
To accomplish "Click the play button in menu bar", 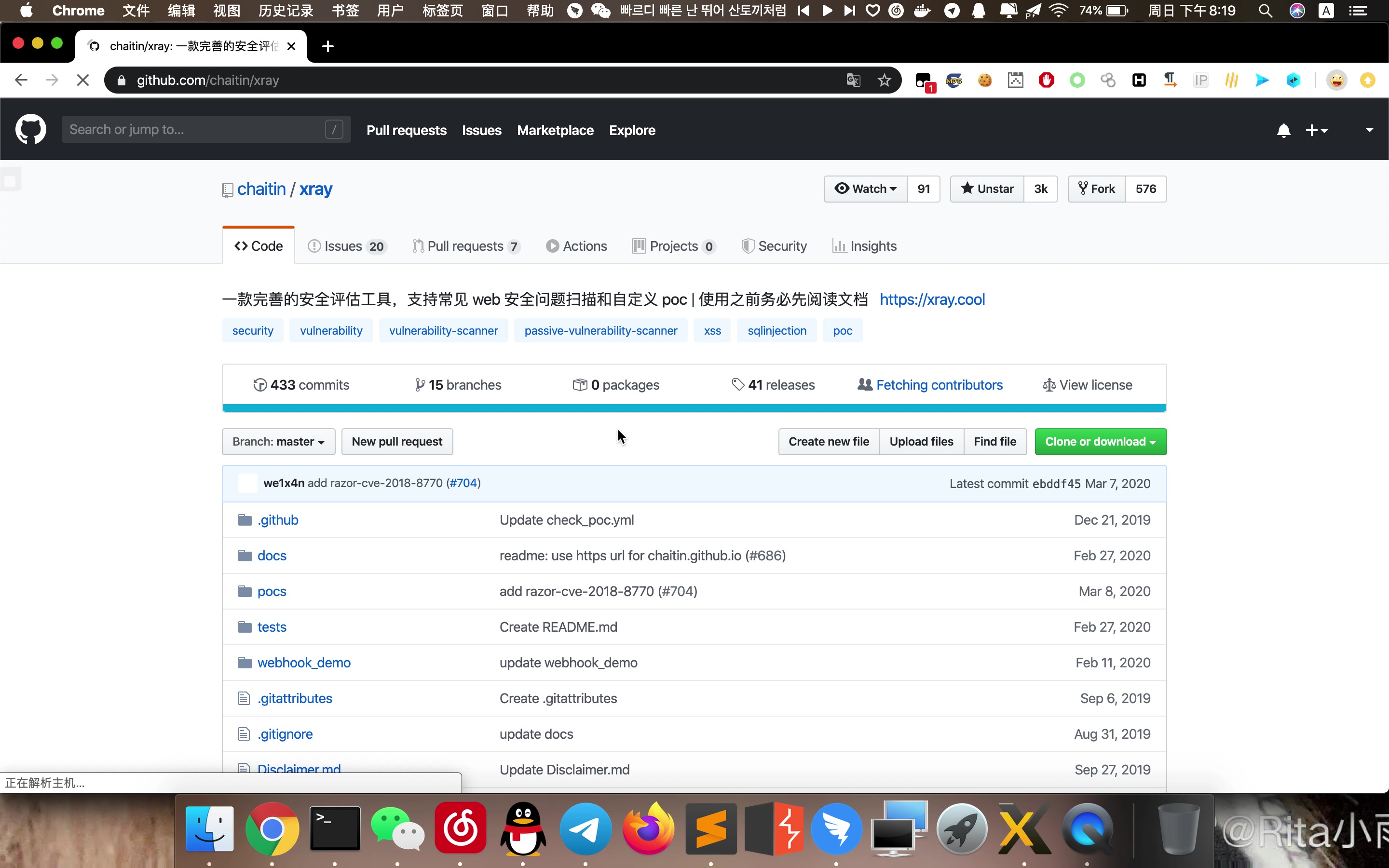I will click(x=827, y=11).
